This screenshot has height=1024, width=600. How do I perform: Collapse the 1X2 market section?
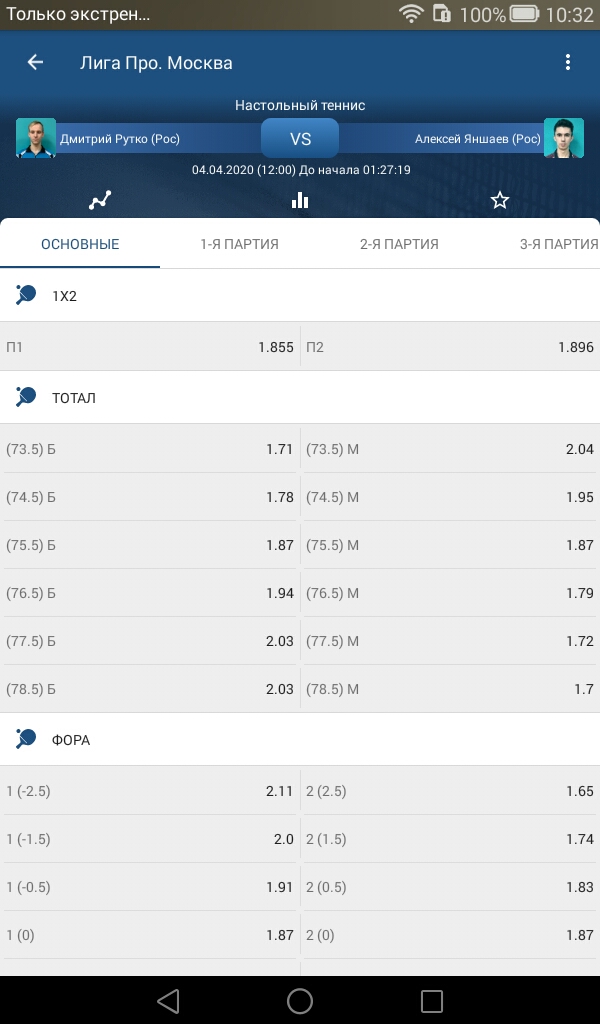300,296
